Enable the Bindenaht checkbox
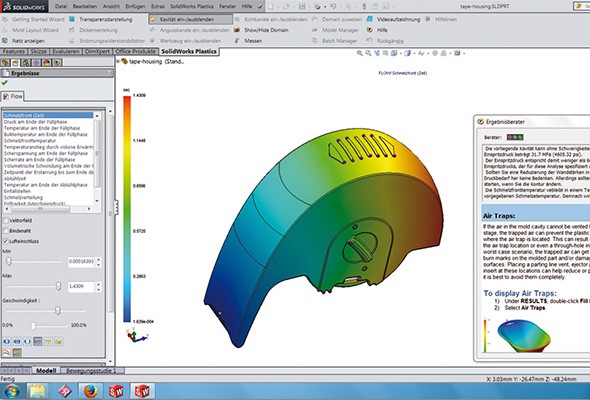The height and width of the screenshot is (400, 590). point(6,231)
